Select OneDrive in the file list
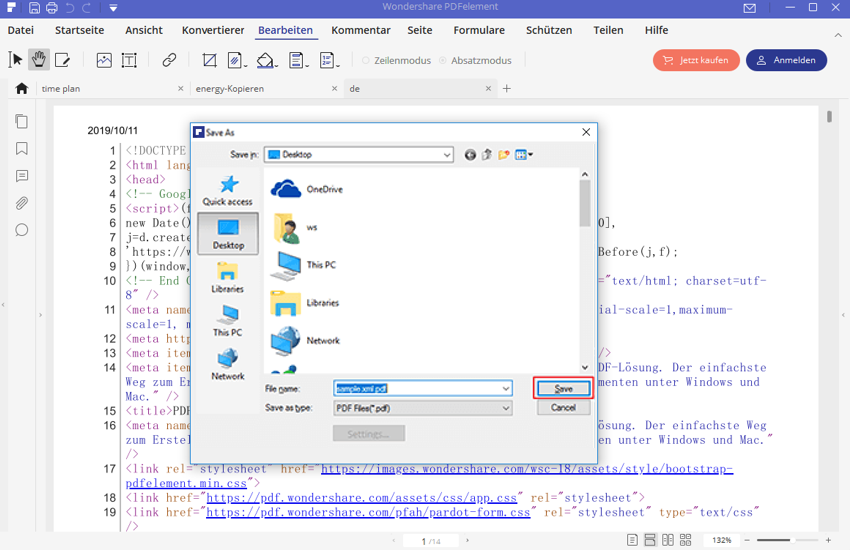Viewport: 850px width, 550px height. click(307, 189)
